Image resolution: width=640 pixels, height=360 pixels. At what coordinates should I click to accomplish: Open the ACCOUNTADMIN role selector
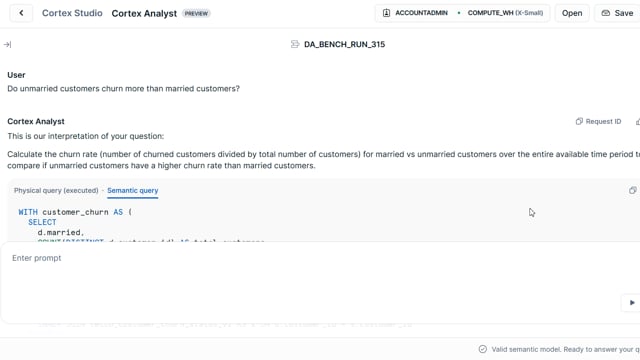[x=415, y=13]
